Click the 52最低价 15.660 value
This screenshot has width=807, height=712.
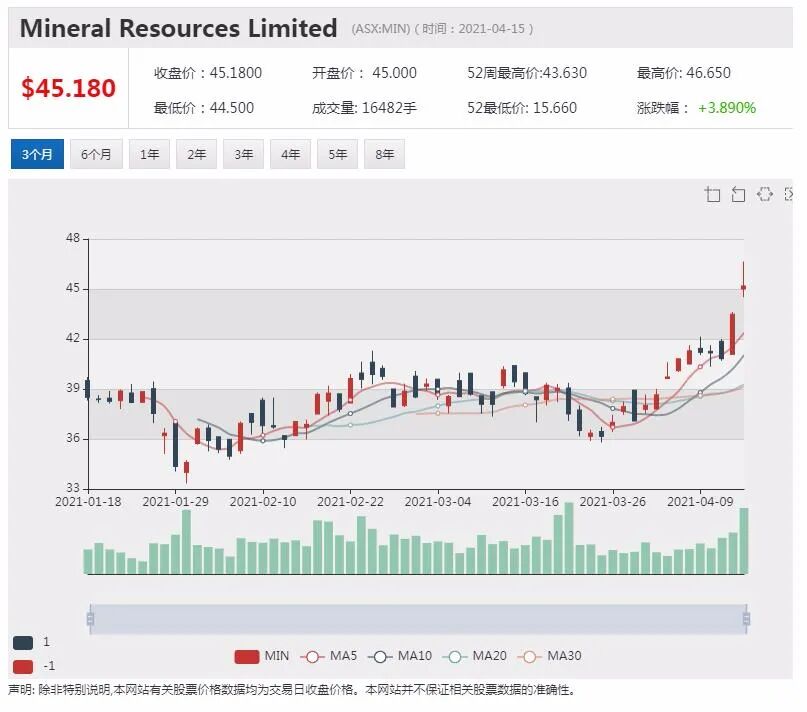point(555,108)
